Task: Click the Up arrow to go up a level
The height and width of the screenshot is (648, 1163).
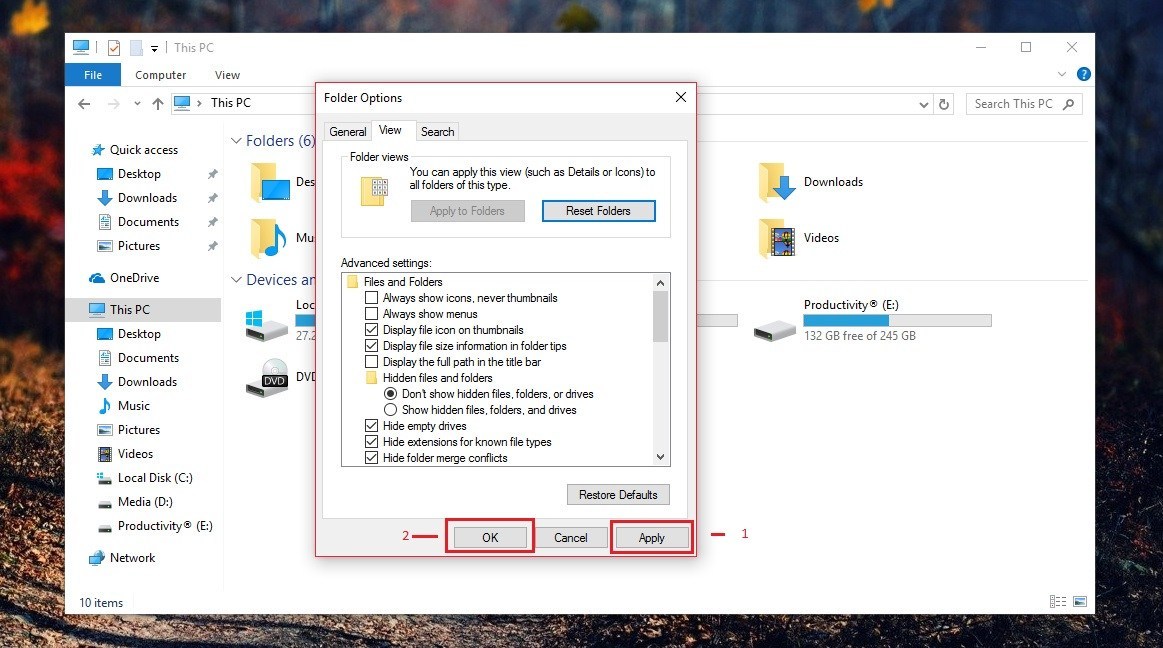Action: tap(158, 103)
